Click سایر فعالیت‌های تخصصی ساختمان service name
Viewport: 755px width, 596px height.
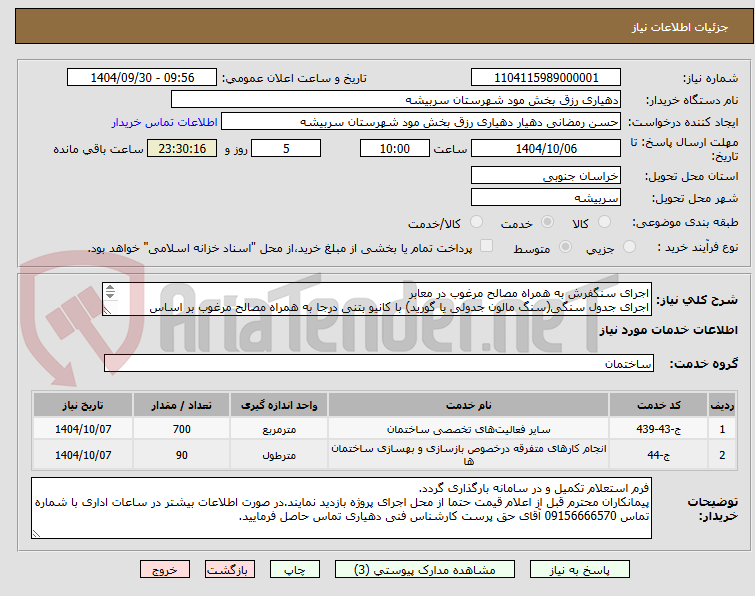click(469, 429)
